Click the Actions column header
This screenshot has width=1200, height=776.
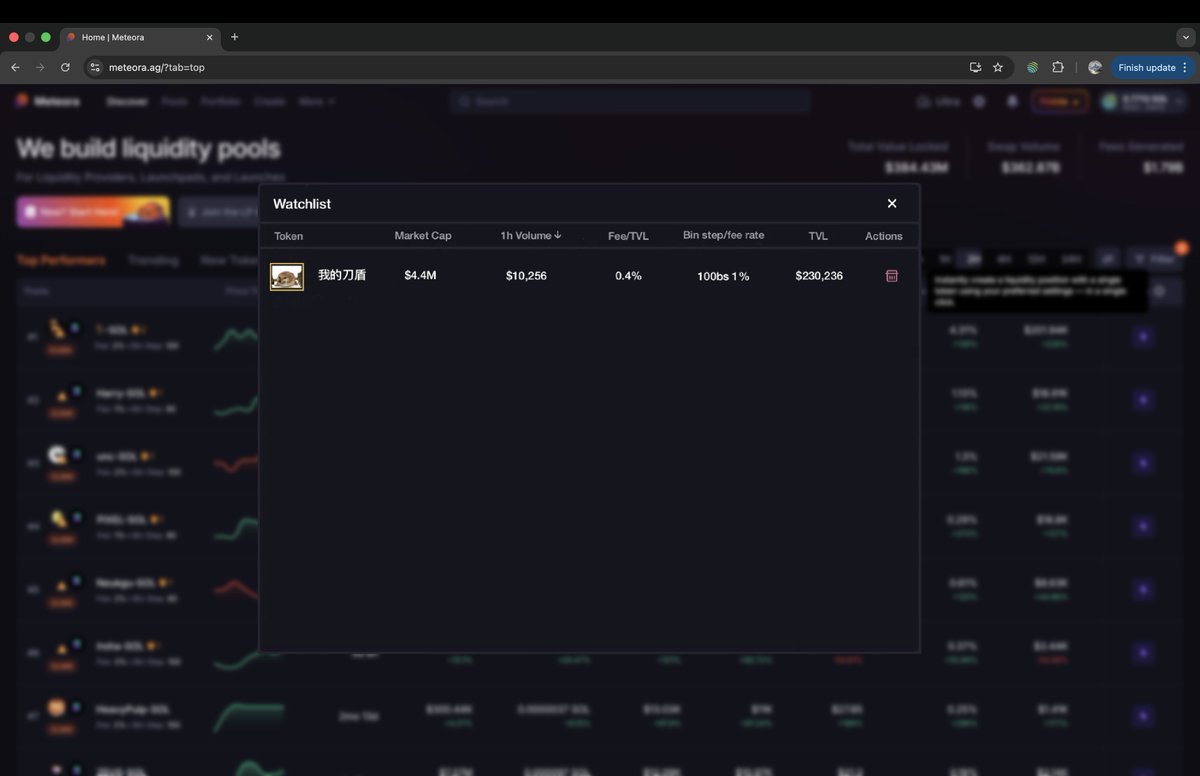click(884, 236)
